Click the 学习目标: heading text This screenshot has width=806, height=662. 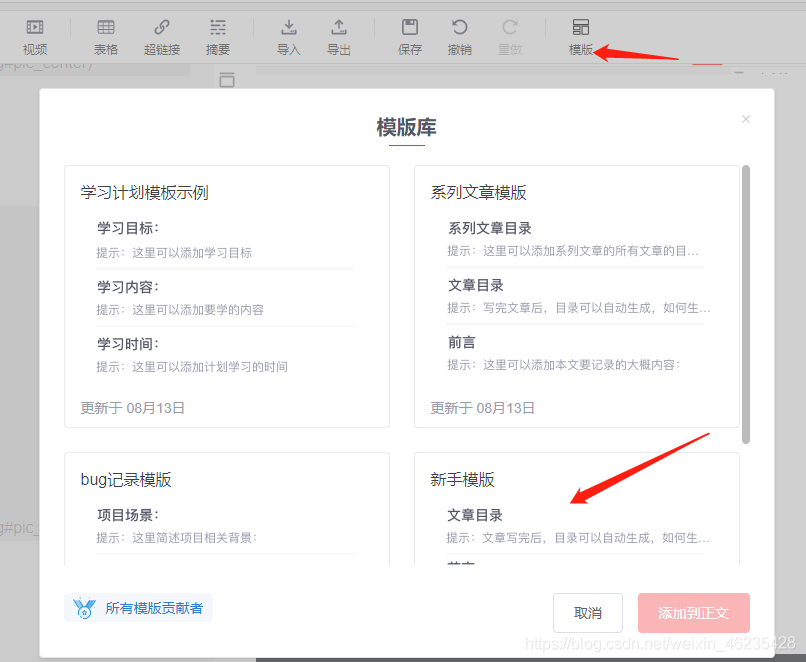pos(128,228)
